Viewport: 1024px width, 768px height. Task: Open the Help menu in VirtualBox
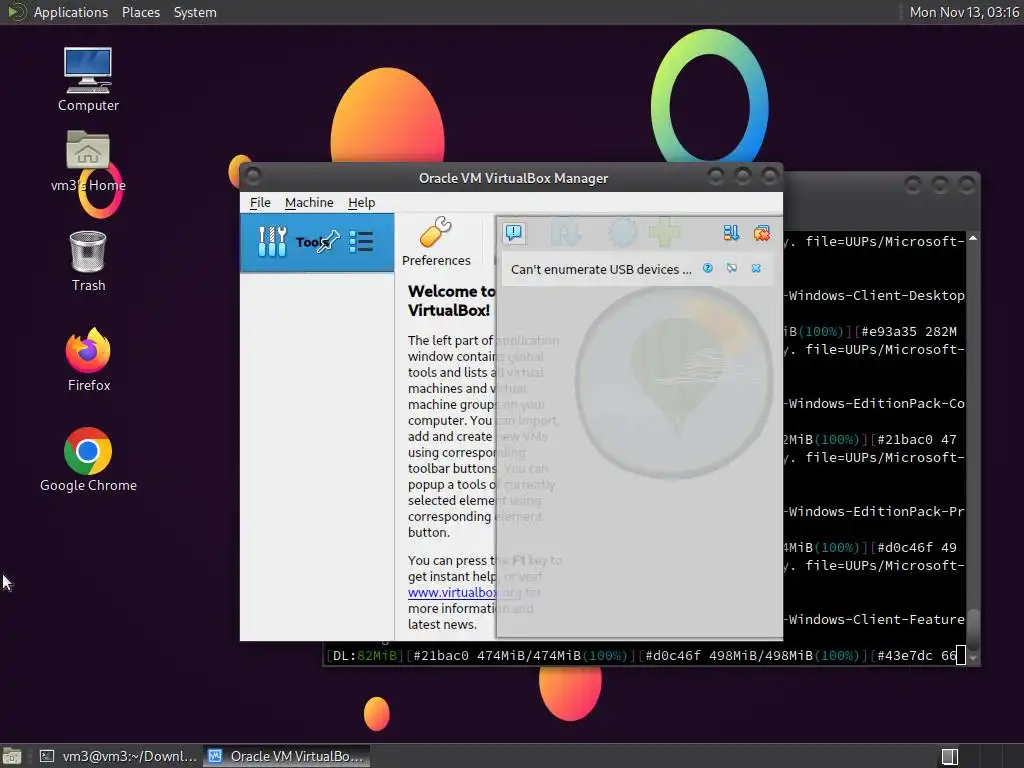coord(361,202)
